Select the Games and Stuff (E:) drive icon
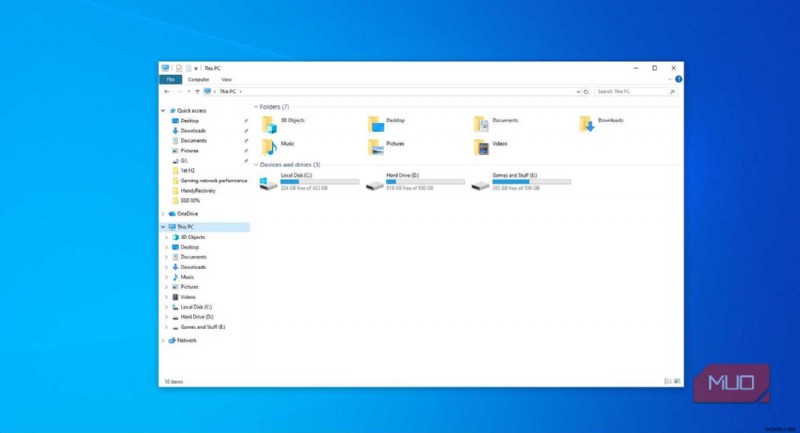 coord(480,185)
